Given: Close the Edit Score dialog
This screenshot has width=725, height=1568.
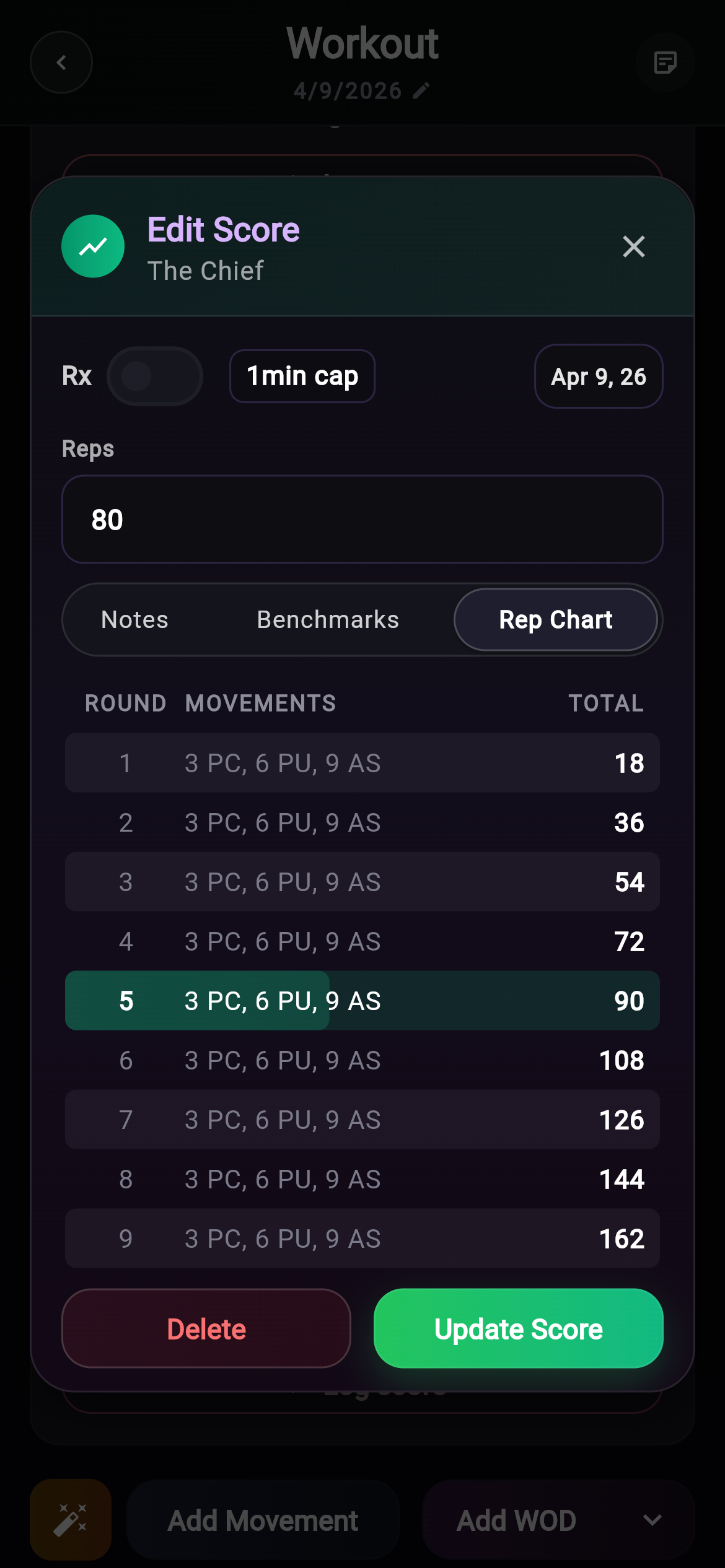Looking at the screenshot, I should point(633,246).
